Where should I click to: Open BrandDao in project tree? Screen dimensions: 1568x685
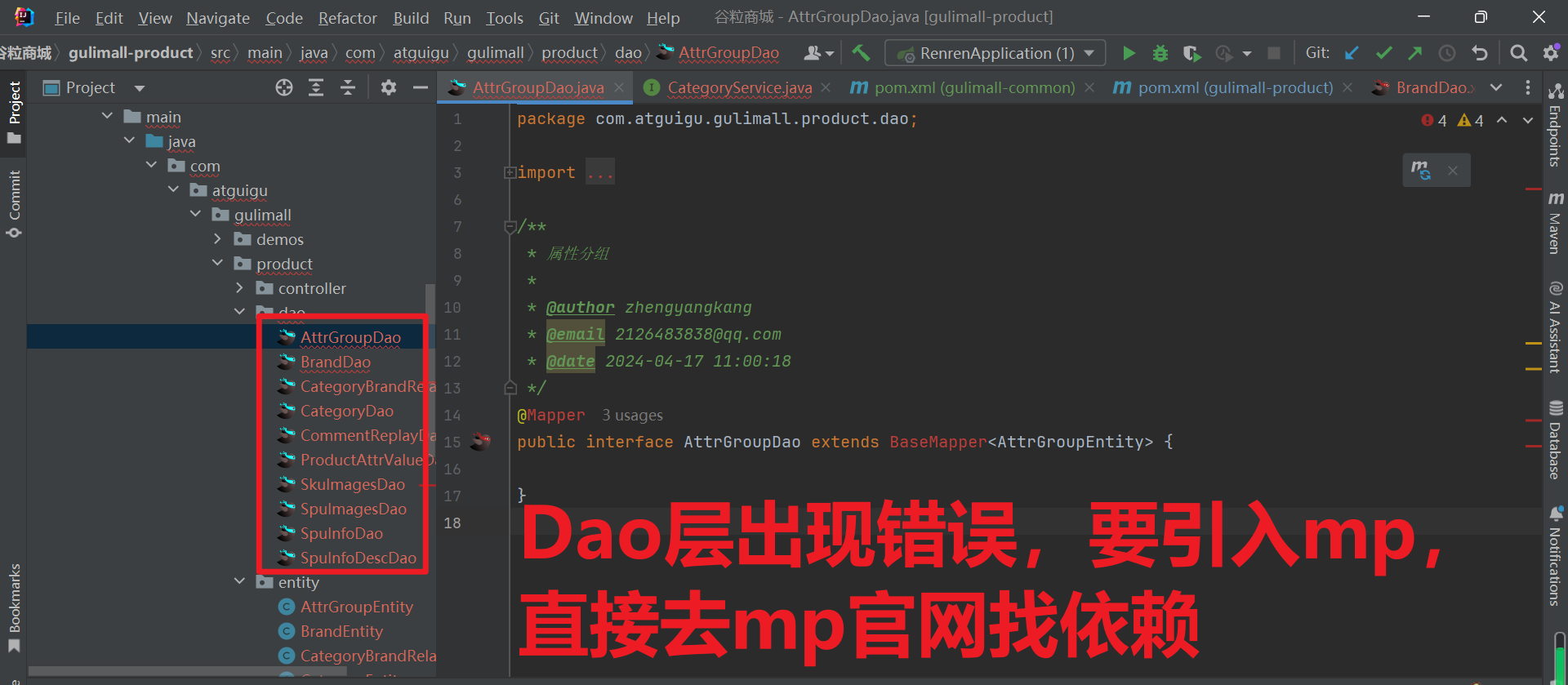335,362
